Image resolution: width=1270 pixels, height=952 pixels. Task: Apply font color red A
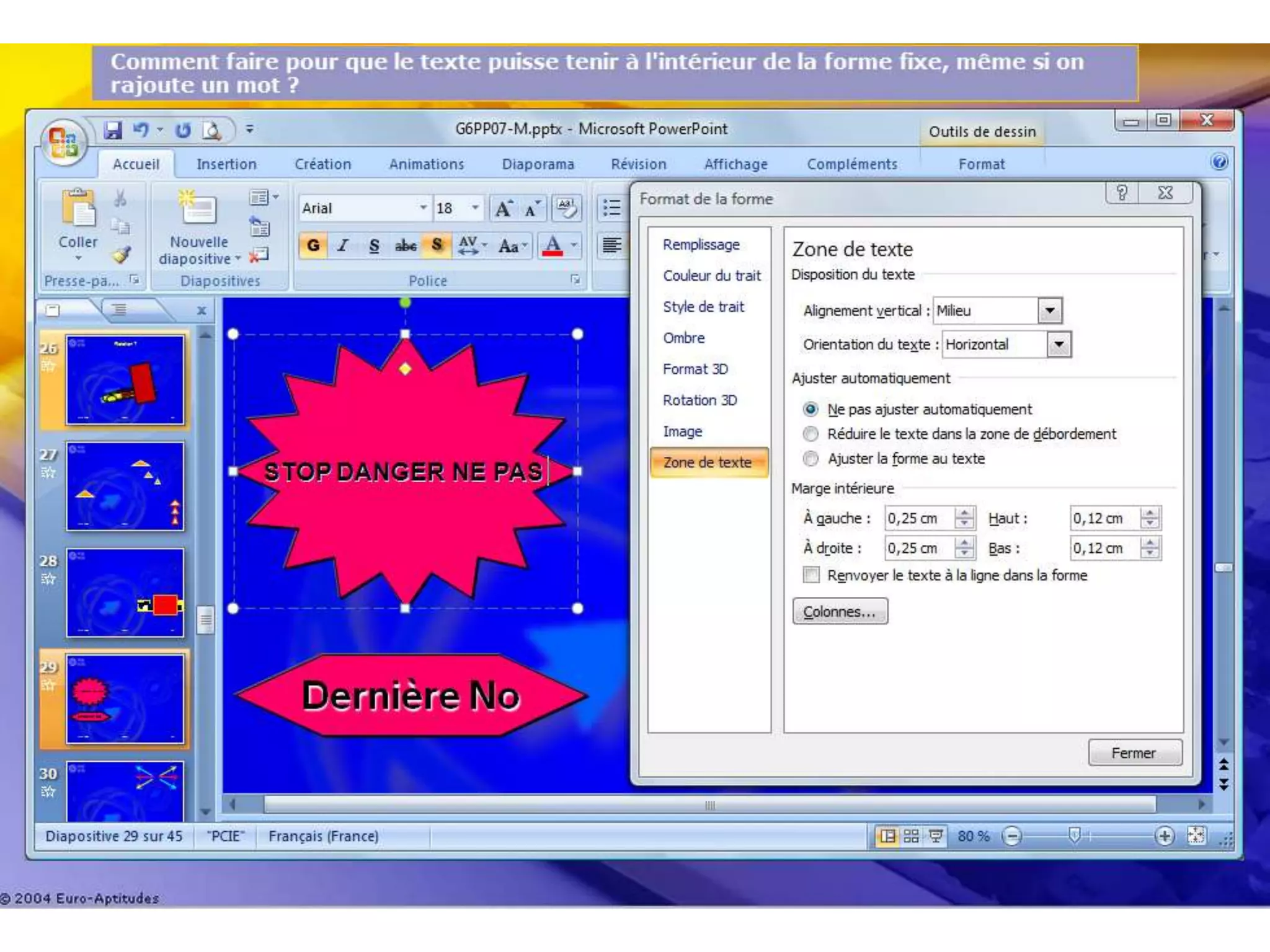[553, 245]
